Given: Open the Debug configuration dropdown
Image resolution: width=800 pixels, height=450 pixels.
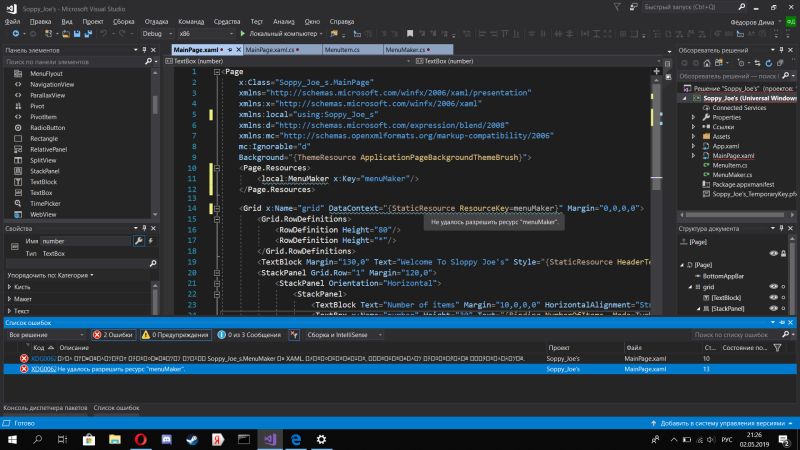Looking at the screenshot, I should (x=157, y=34).
